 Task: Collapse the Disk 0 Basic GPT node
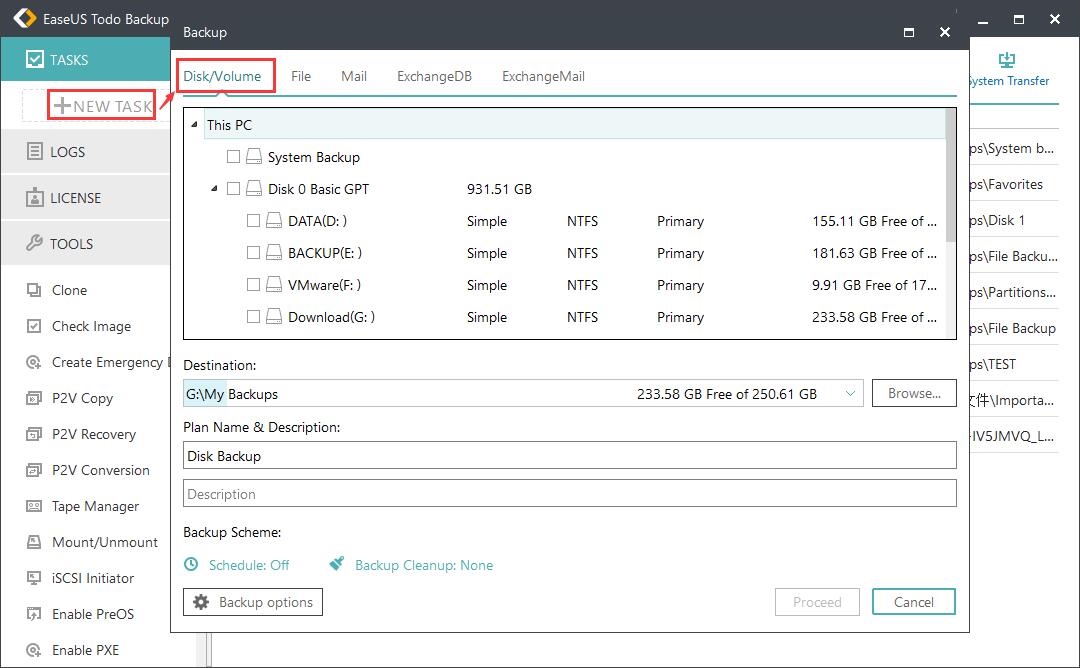(214, 189)
